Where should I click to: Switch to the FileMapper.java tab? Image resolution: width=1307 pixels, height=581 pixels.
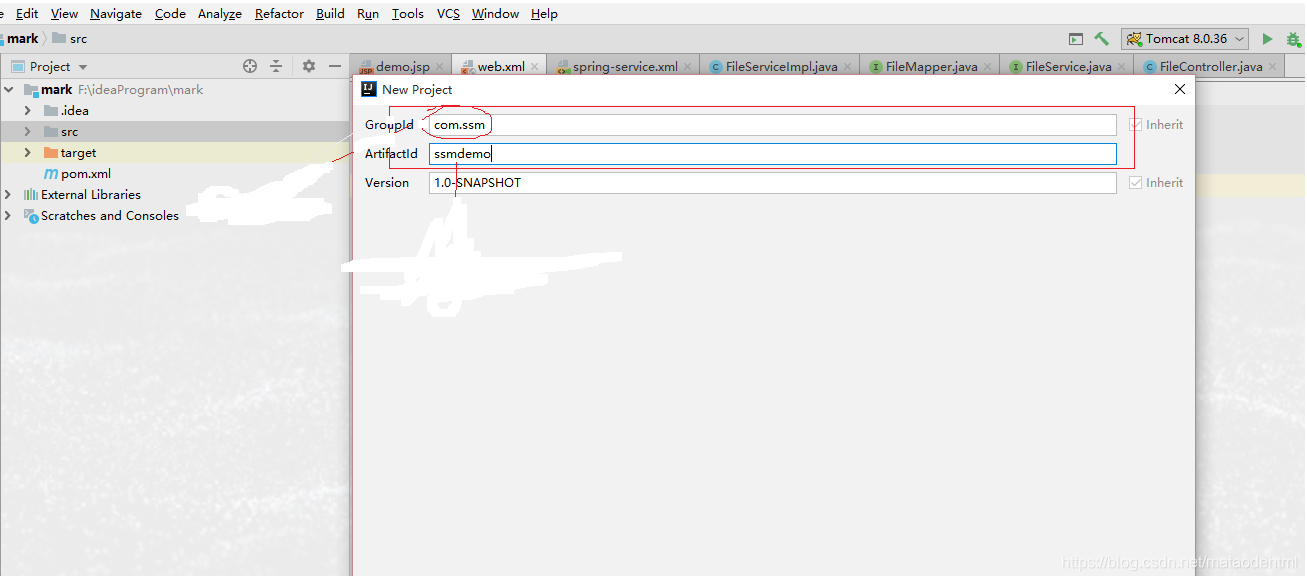pyautogui.click(x=931, y=67)
